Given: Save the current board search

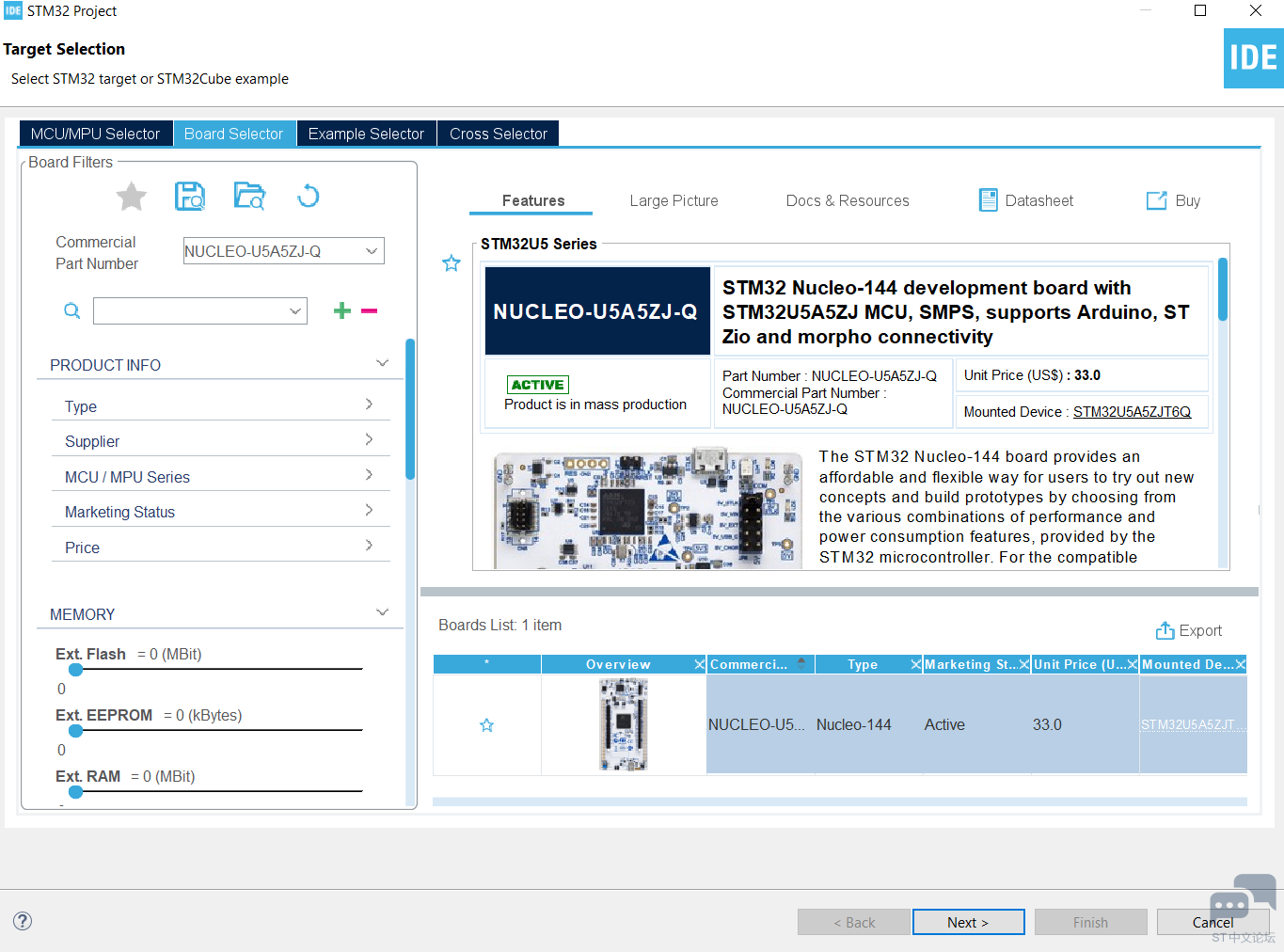Looking at the screenshot, I should pos(190,197).
